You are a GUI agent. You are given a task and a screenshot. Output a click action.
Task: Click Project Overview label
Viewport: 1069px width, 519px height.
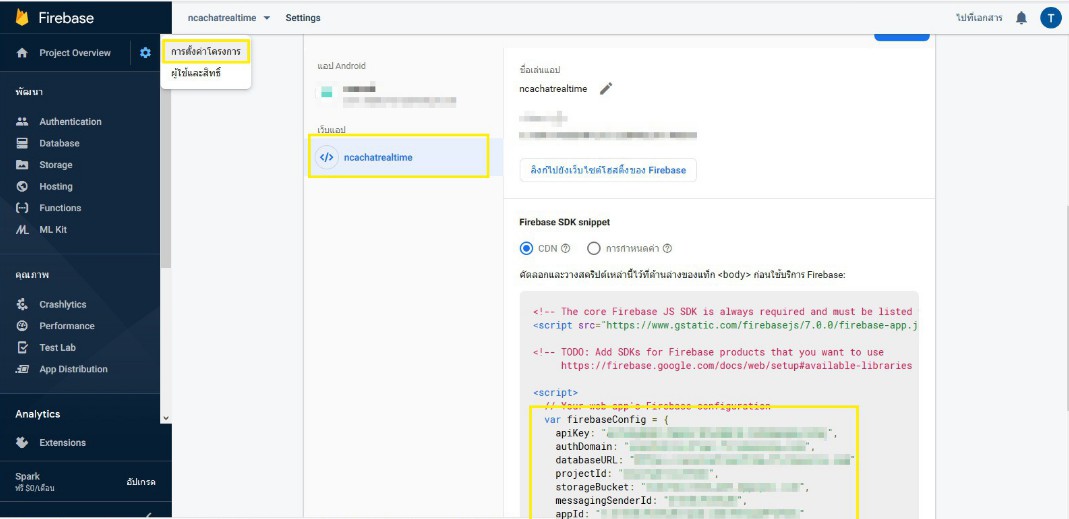(x=75, y=53)
